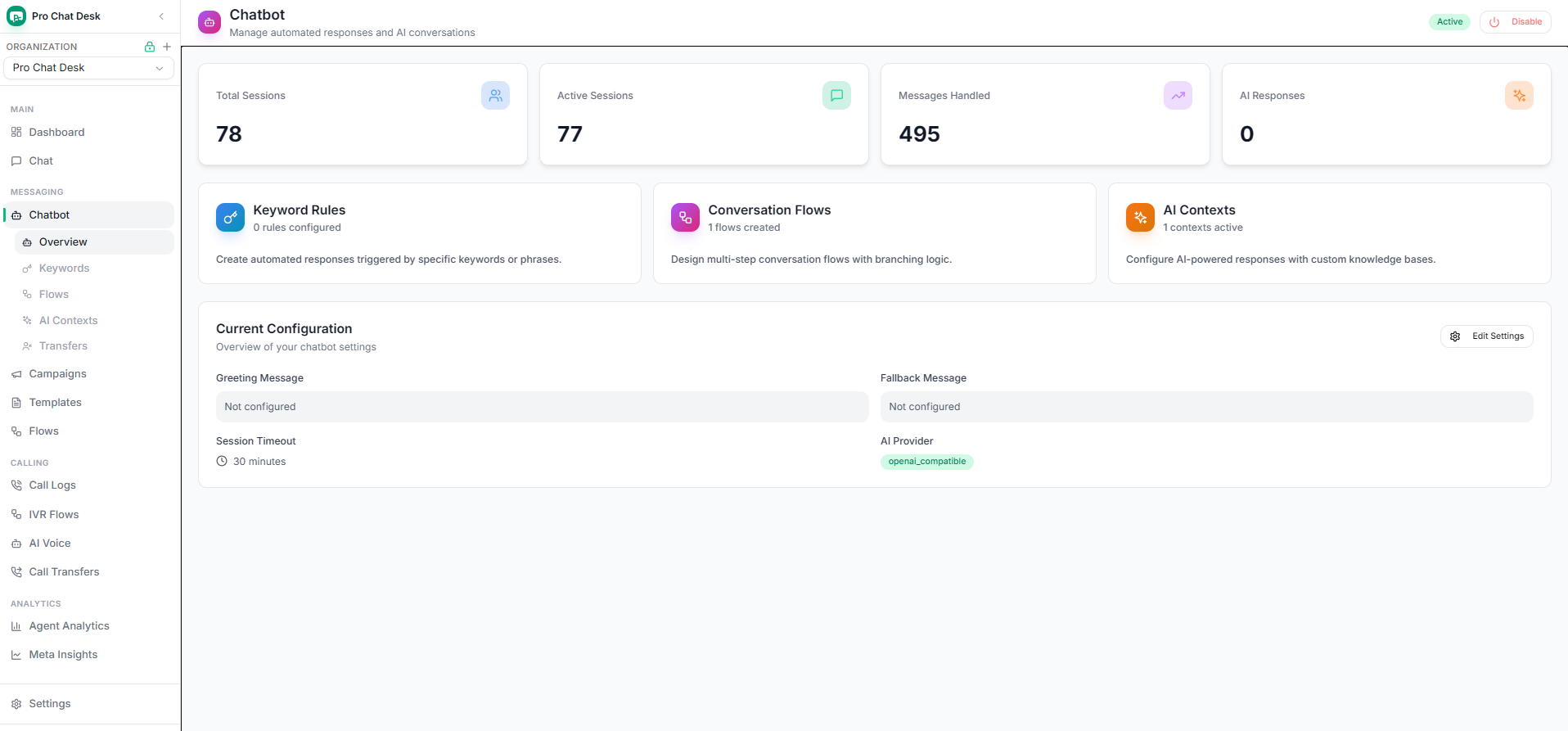
Task: Open AI Contexts sub-item in sidebar
Action: click(94, 321)
